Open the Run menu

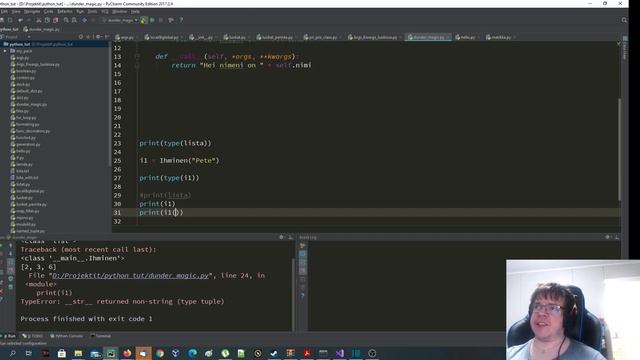point(80,11)
